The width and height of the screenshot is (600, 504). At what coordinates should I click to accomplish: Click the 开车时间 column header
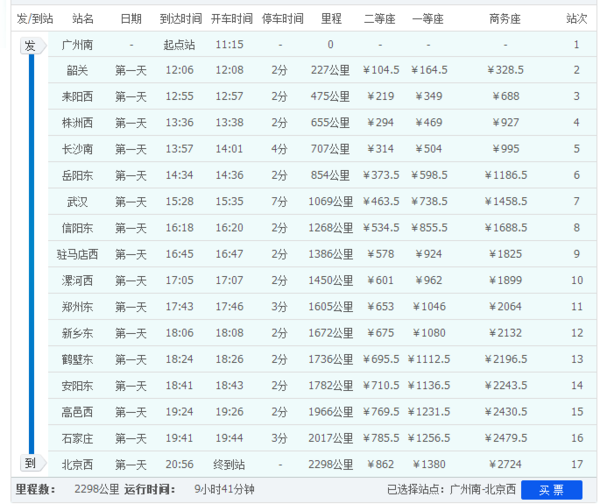(232, 18)
